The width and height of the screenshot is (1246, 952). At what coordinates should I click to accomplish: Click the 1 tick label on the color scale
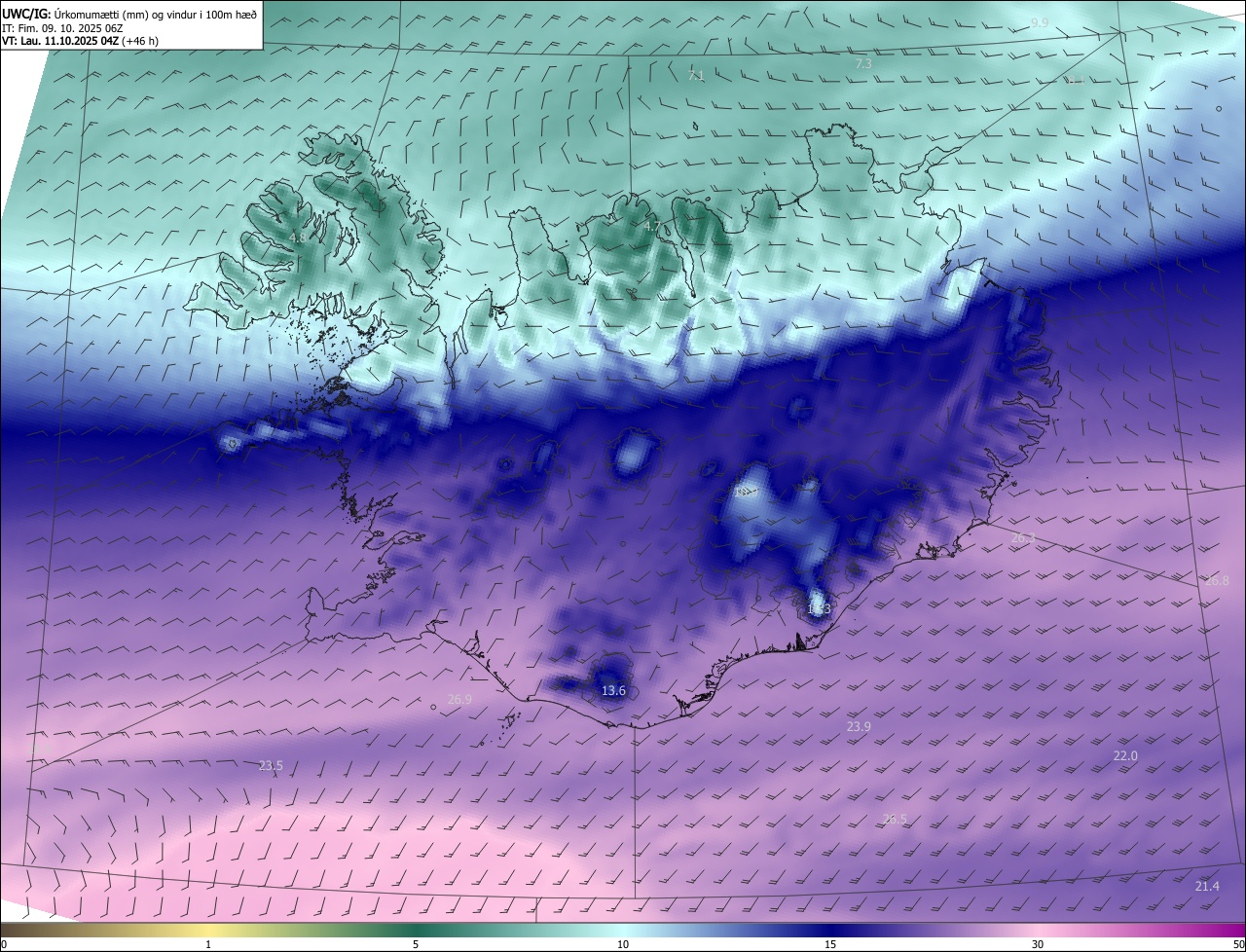coord(208,944)
